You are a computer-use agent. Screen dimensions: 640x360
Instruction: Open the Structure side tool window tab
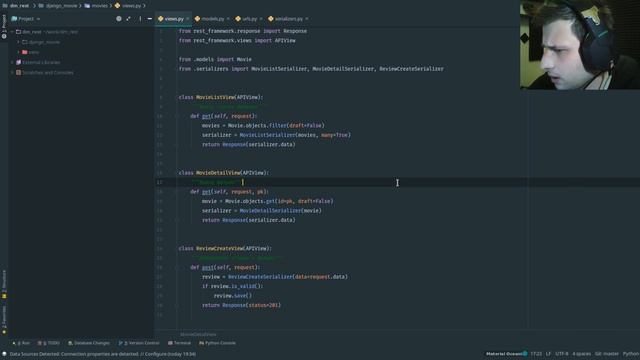[4, 284]
